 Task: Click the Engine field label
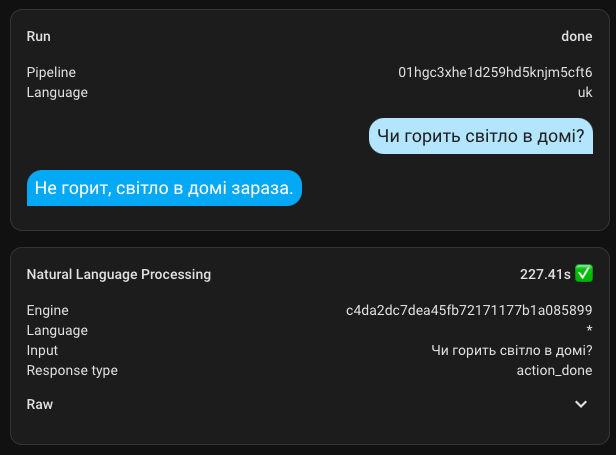[x=47, y=310]
